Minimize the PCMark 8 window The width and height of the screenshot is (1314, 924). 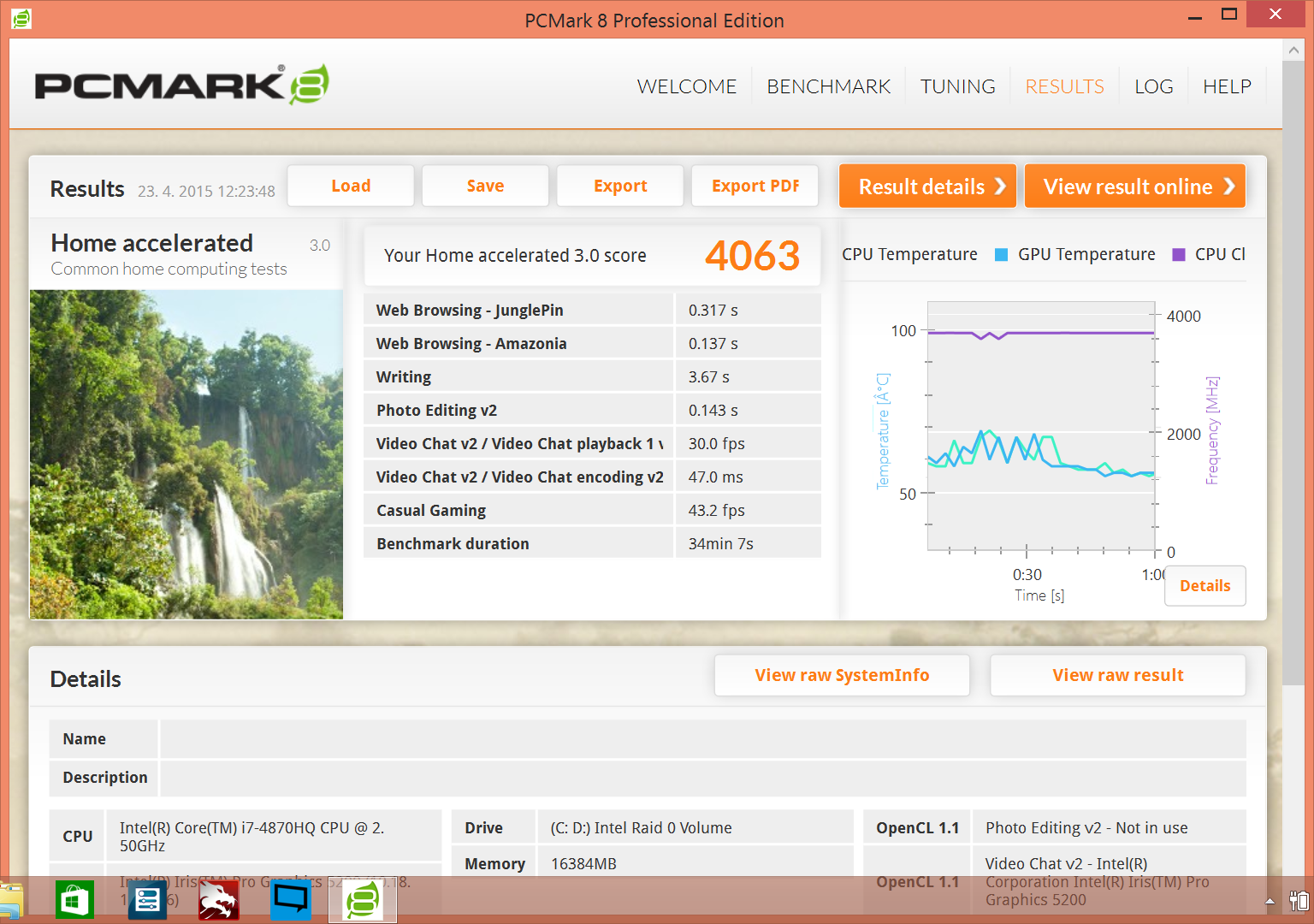pyautogui.click(x=1195, y=15)
